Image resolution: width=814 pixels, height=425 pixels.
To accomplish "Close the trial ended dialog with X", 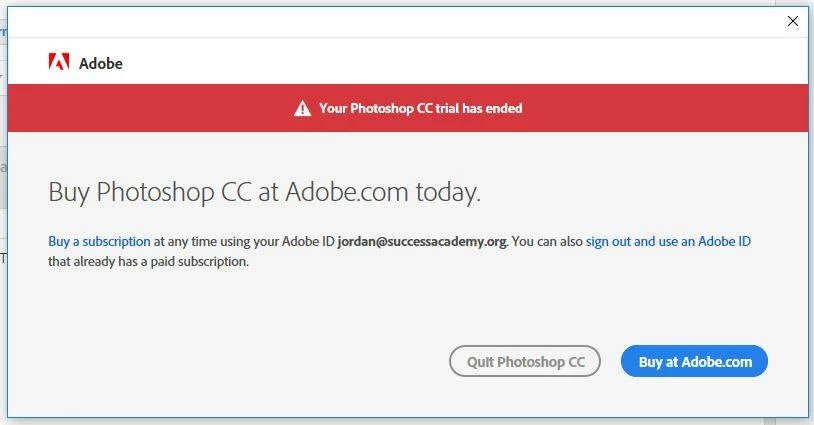I will point(792,21).
